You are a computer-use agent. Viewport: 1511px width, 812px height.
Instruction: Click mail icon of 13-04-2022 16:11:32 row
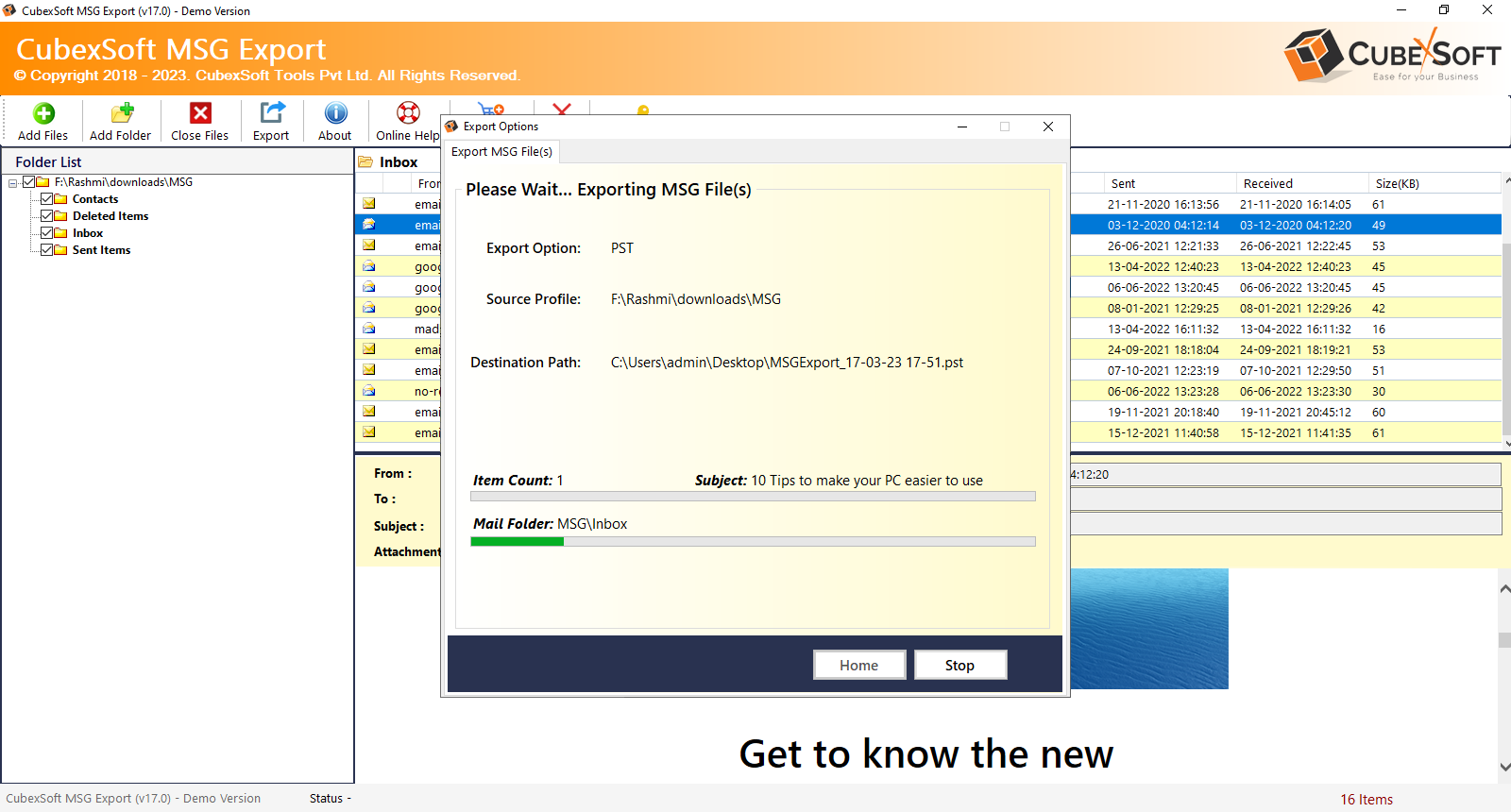(368, 329)
